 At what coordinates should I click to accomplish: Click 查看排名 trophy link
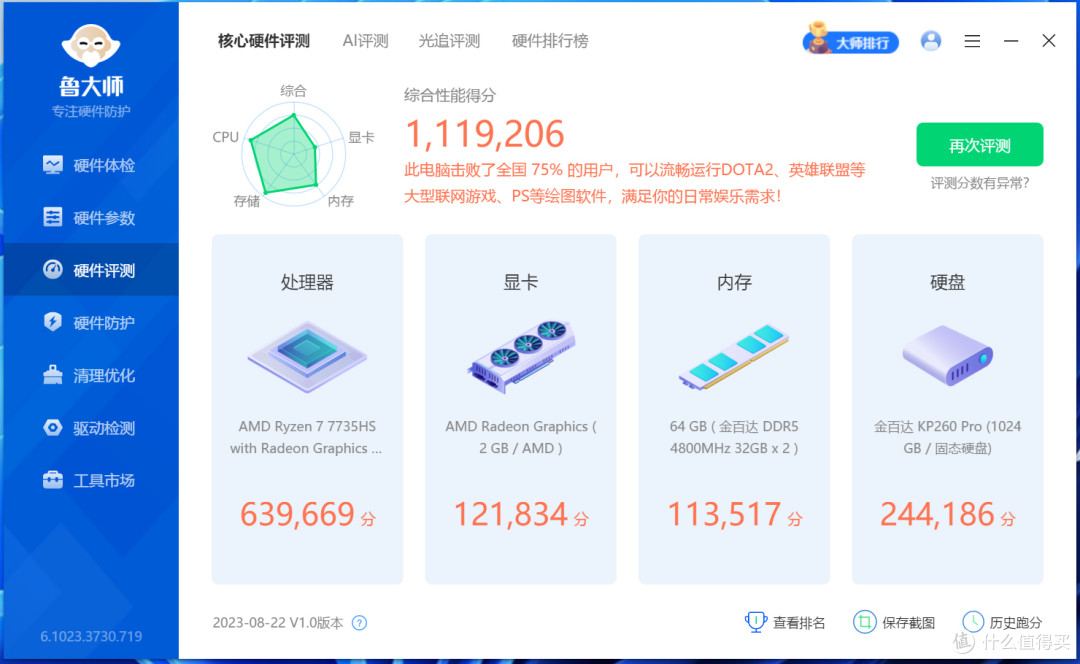pyautogui.click(x=785, y=623)
